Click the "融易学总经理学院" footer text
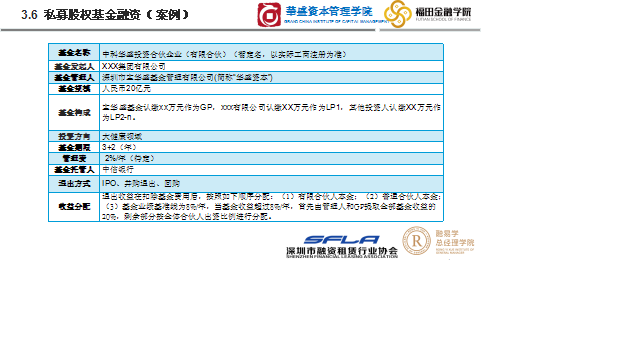Screen dimensions: 640x360 click(x=455, y=238)
